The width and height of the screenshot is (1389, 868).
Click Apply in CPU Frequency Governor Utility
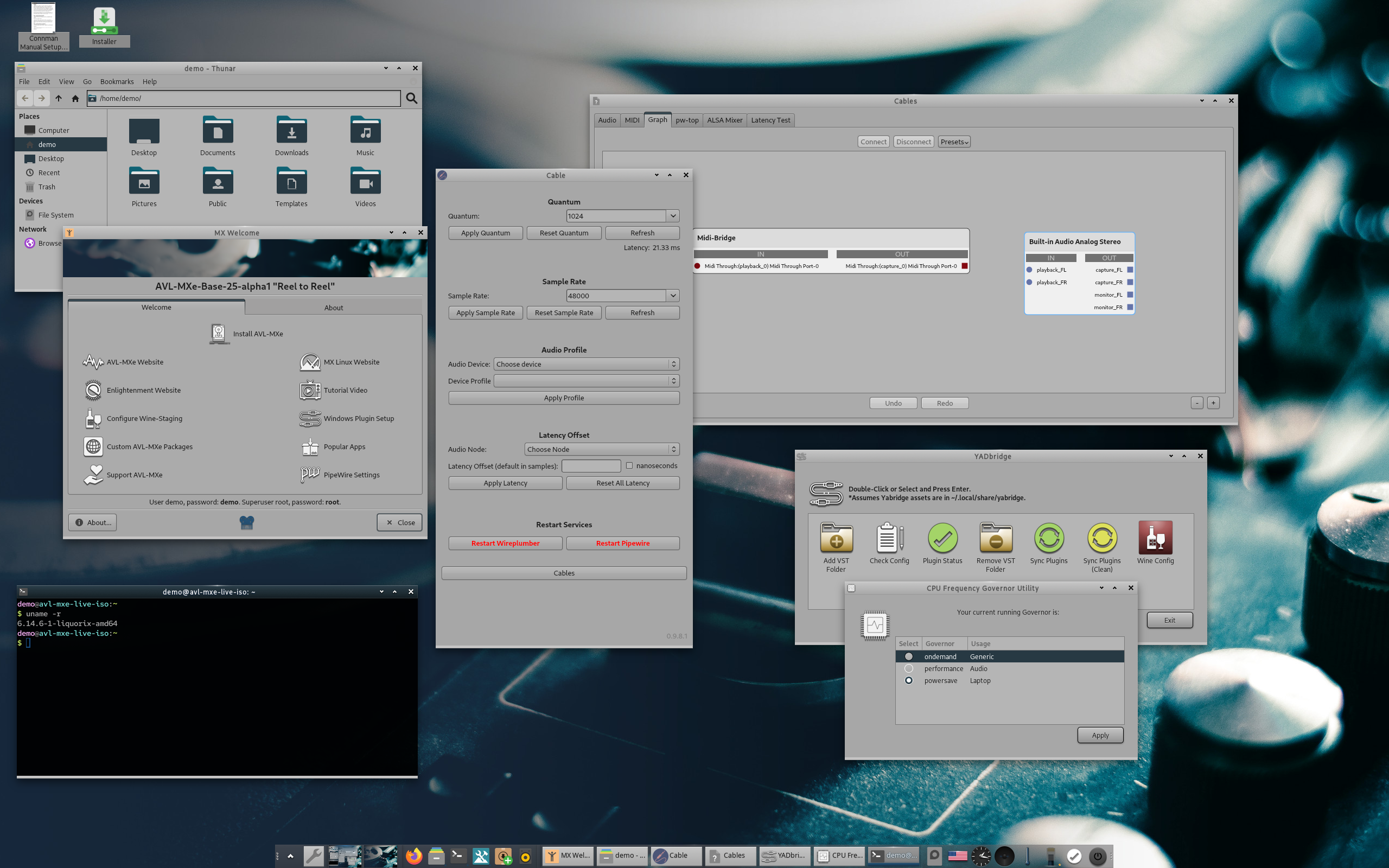tap(1100, 736)
